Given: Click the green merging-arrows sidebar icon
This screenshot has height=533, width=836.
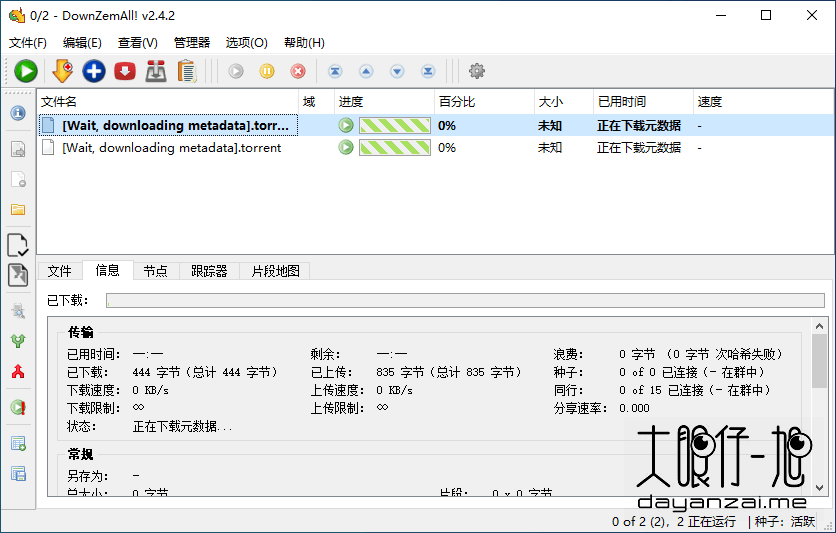Looking at the screenshot, I should coord(18,341).
